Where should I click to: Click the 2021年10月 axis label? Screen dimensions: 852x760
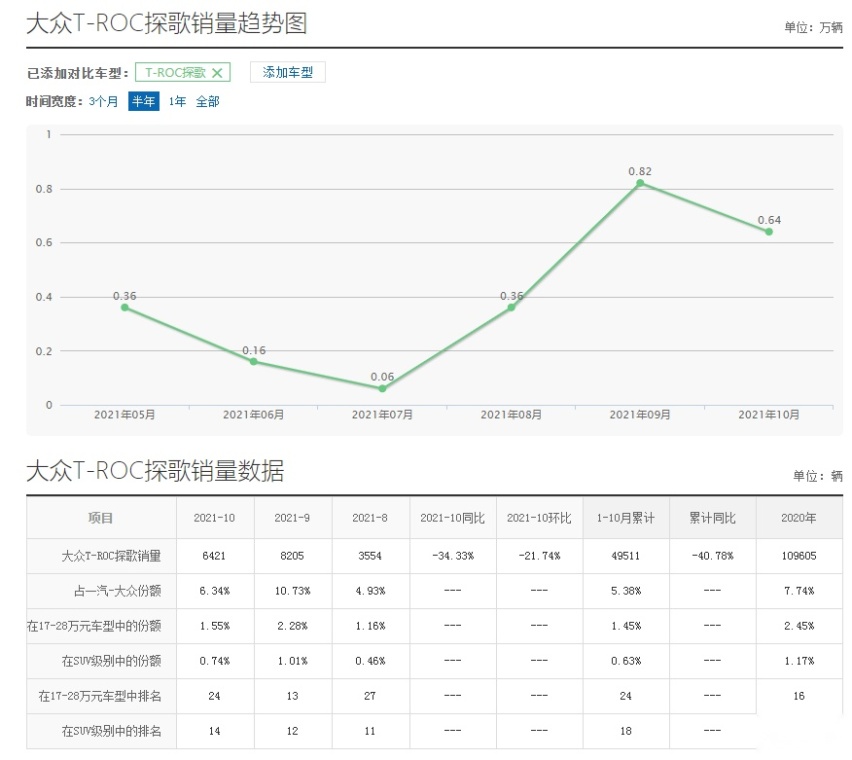point(768,415)
